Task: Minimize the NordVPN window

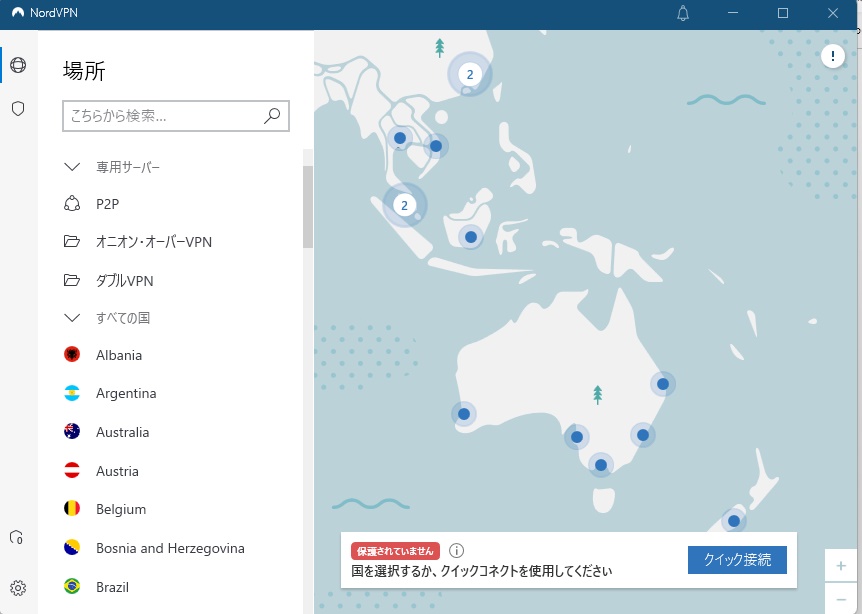Action: [x=733, y=13]
